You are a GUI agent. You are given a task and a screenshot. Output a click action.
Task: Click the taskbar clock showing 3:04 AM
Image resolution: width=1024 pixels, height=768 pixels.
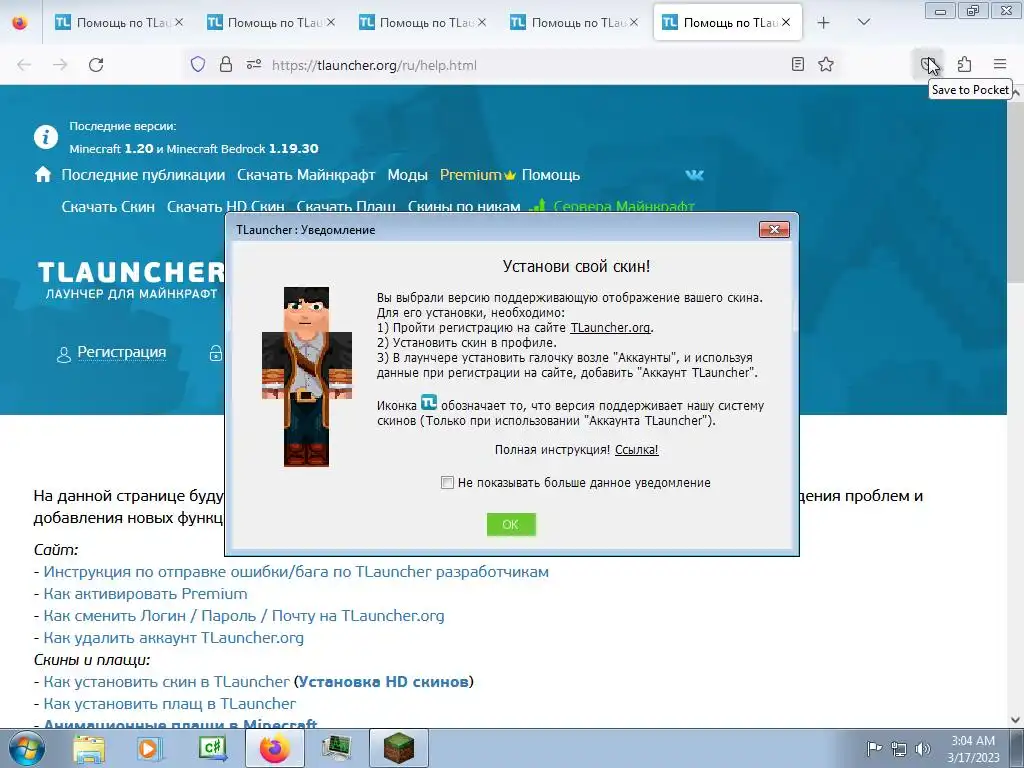click(x=973, y=749)
